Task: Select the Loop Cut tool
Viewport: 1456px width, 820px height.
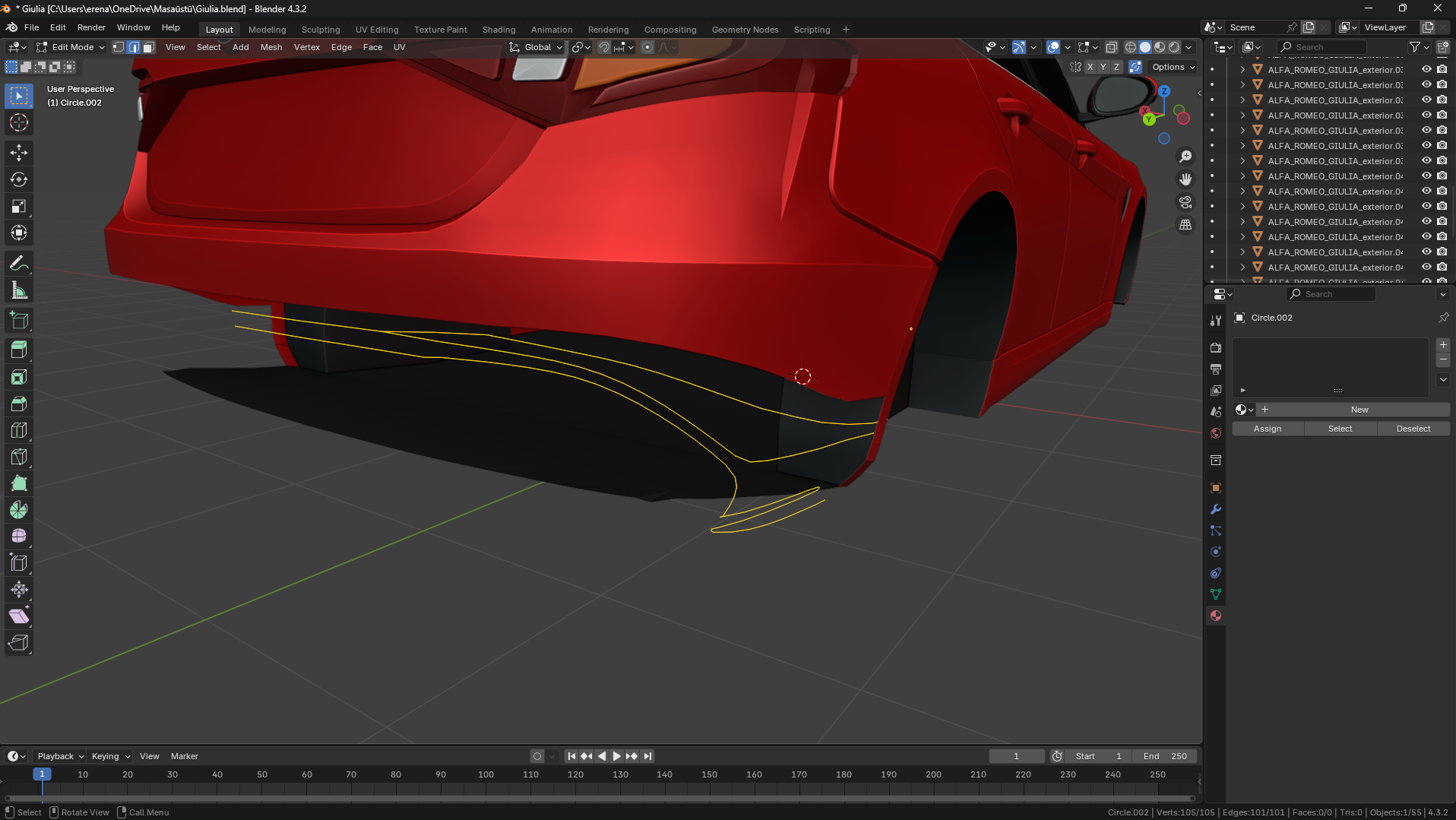Action: (x=19, y=430)
